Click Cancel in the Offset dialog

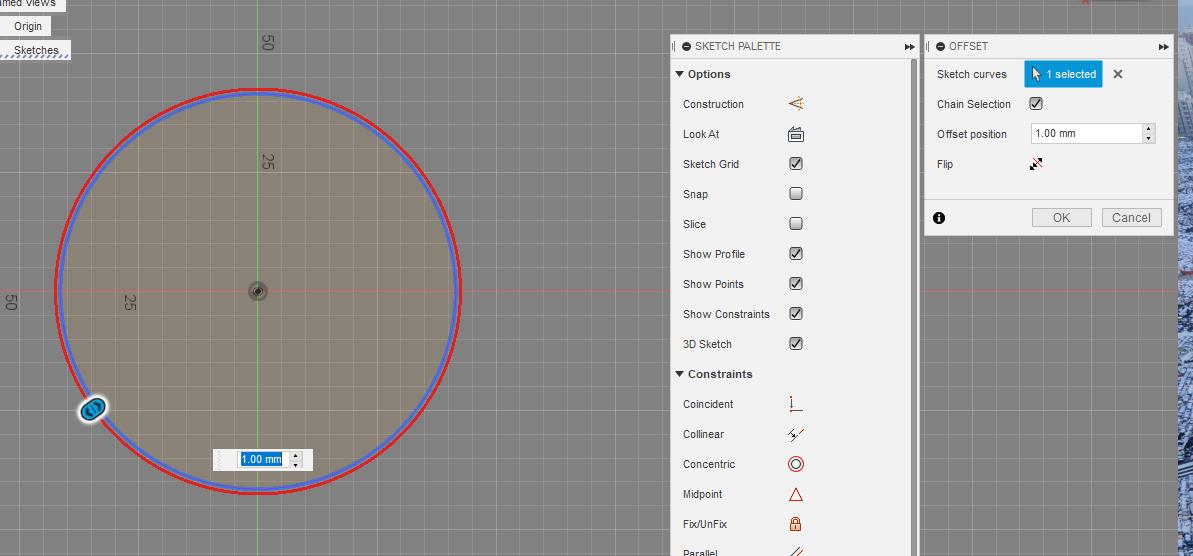click(1131, 218)
